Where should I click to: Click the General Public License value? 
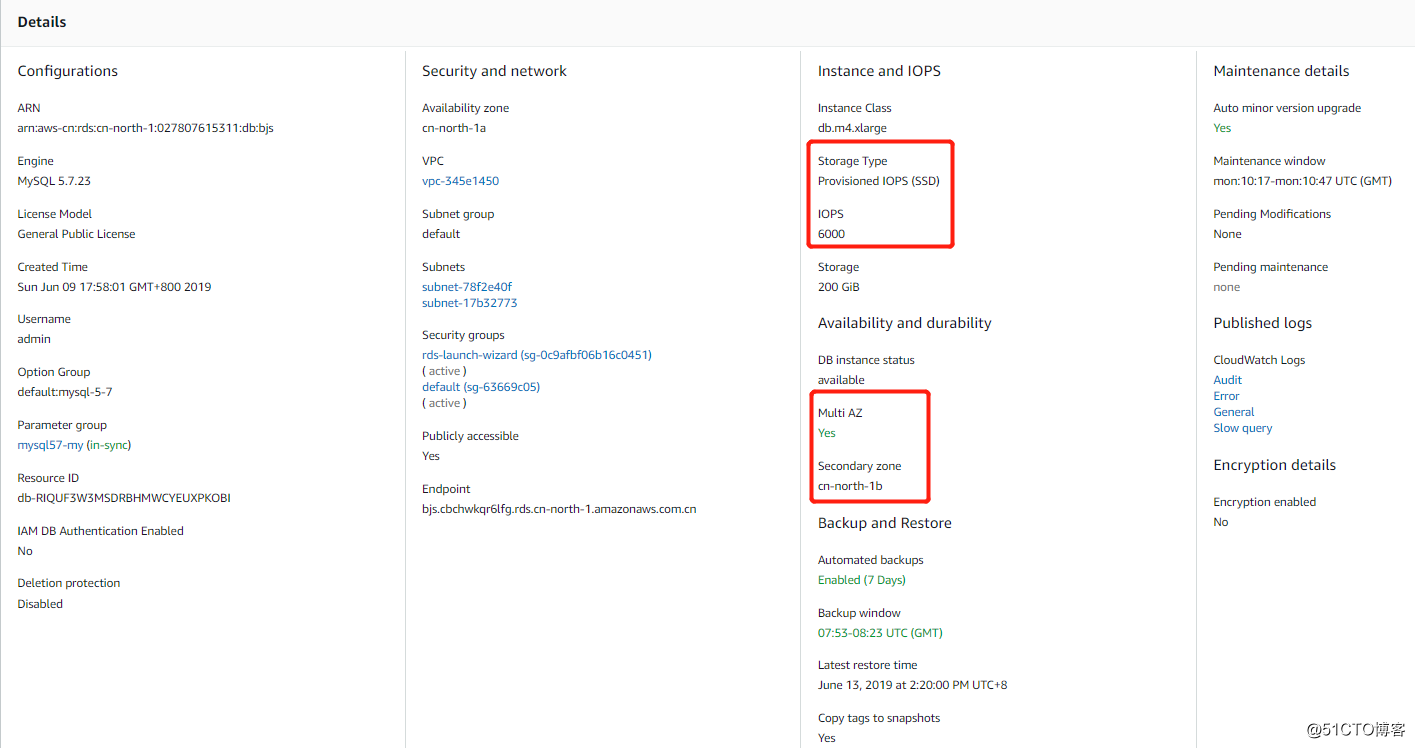click(x=76, y=234)
